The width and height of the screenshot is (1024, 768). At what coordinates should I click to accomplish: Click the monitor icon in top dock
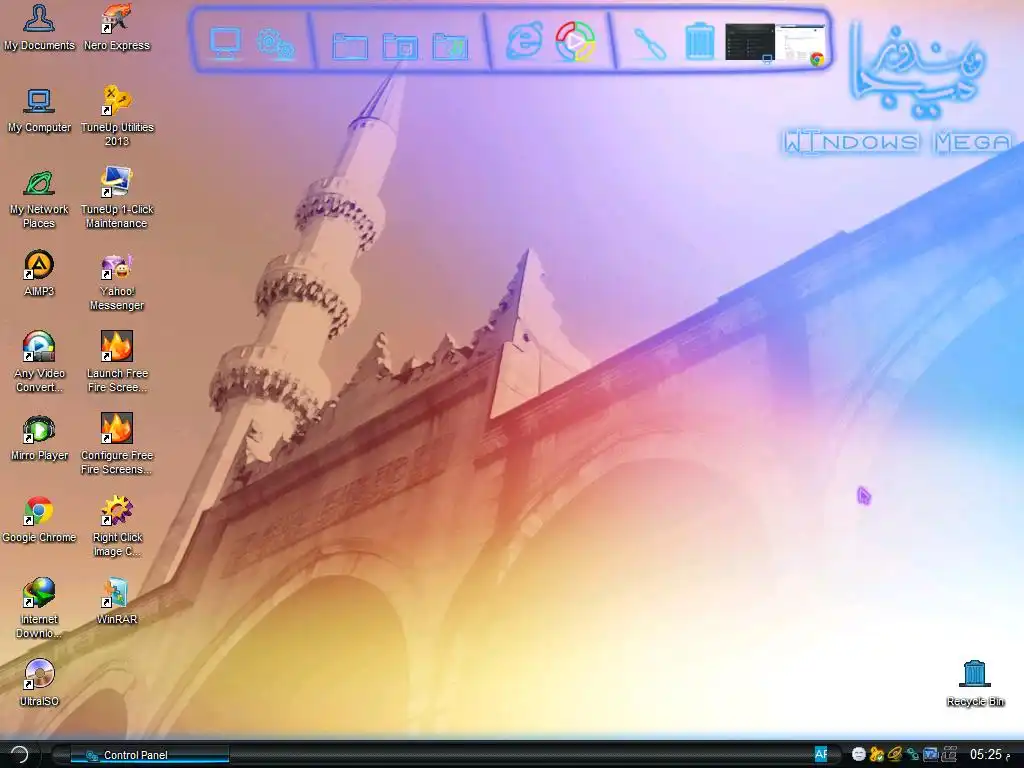[225, 43]
